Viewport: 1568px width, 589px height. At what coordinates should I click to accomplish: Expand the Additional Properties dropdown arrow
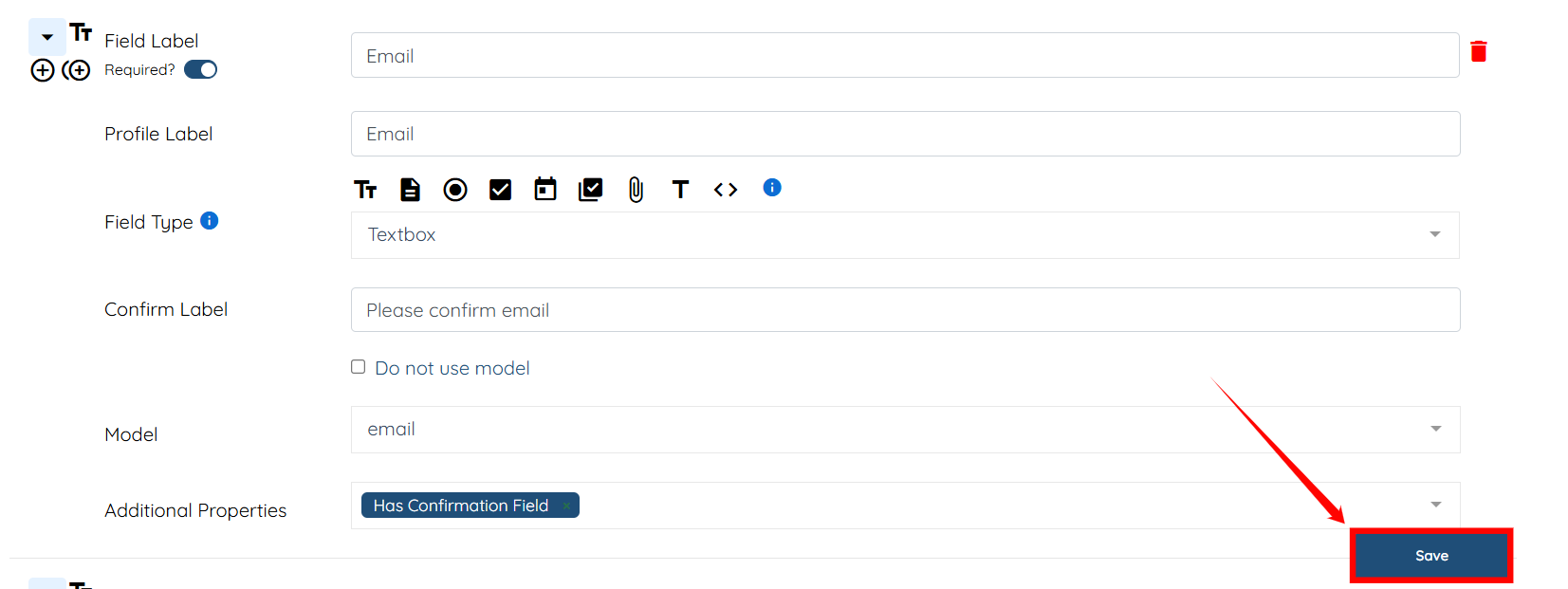(x=1435, y=505)
